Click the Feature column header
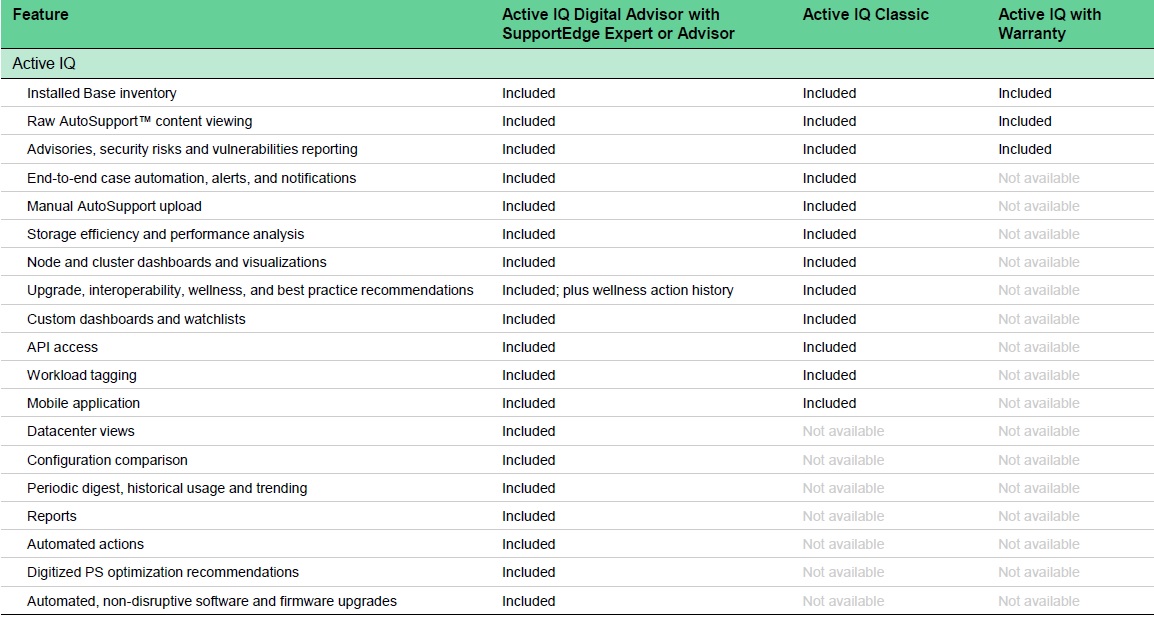 tap(40, 15)
